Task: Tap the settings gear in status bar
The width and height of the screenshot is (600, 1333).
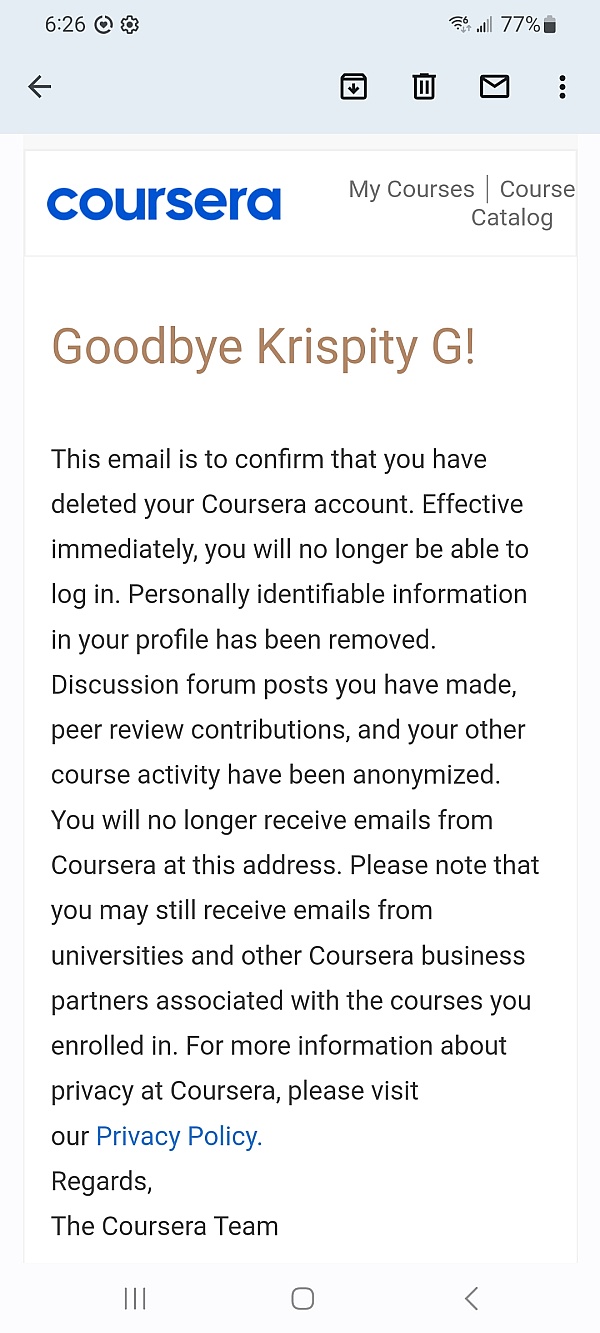Action: point(130,25)
